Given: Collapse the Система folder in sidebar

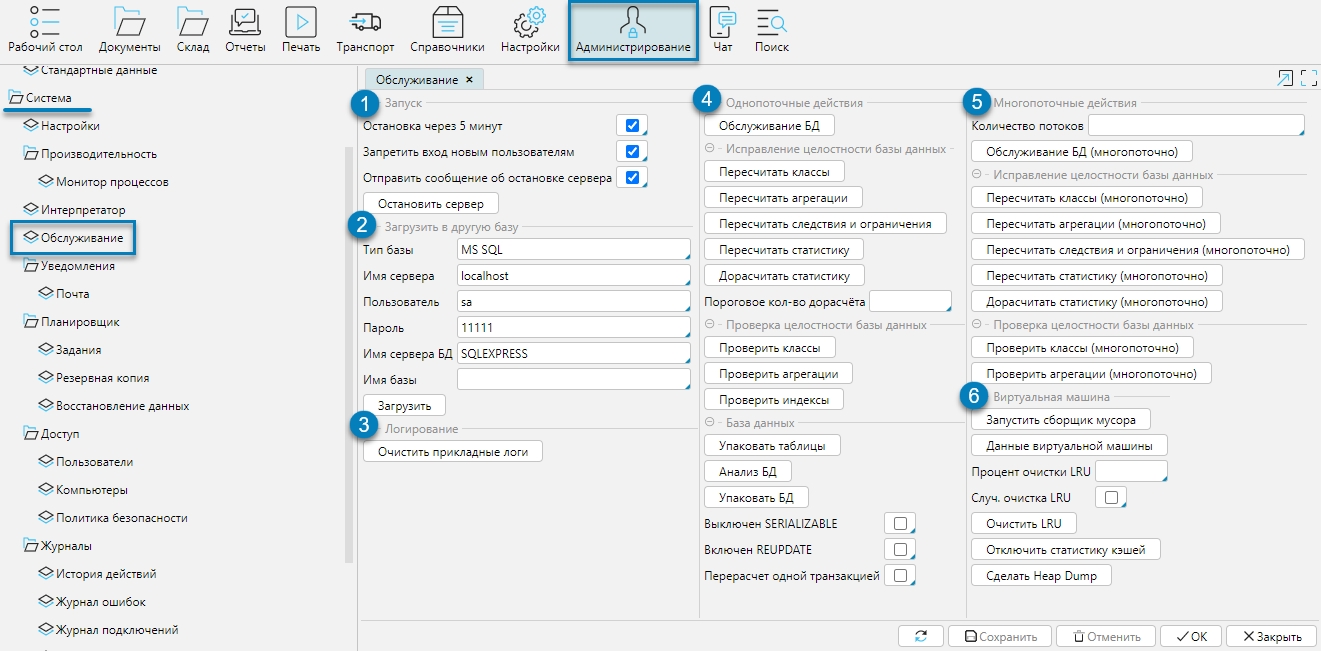Looking at the screenshot, I should [x=15, y=98].
